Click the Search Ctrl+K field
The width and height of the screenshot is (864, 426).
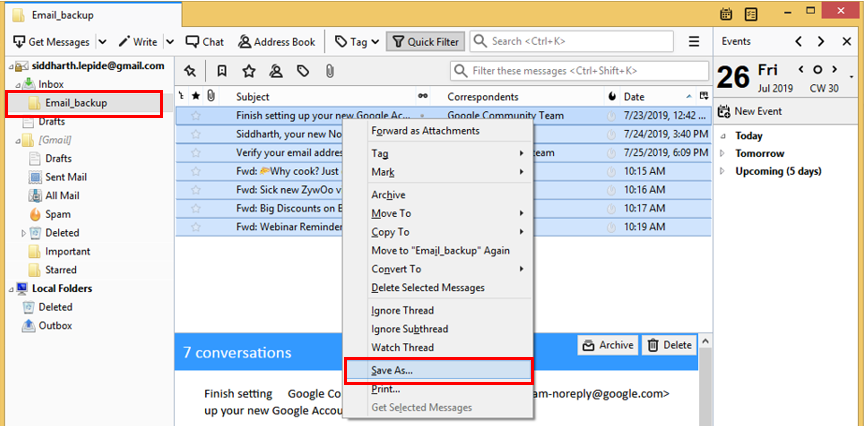click(571, 41)
